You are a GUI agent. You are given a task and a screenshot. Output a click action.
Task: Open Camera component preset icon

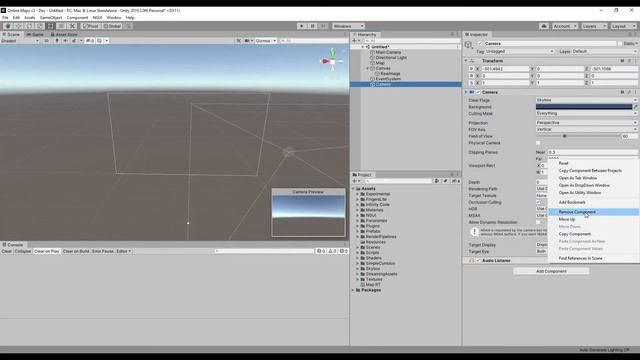(x=629, y=92)
